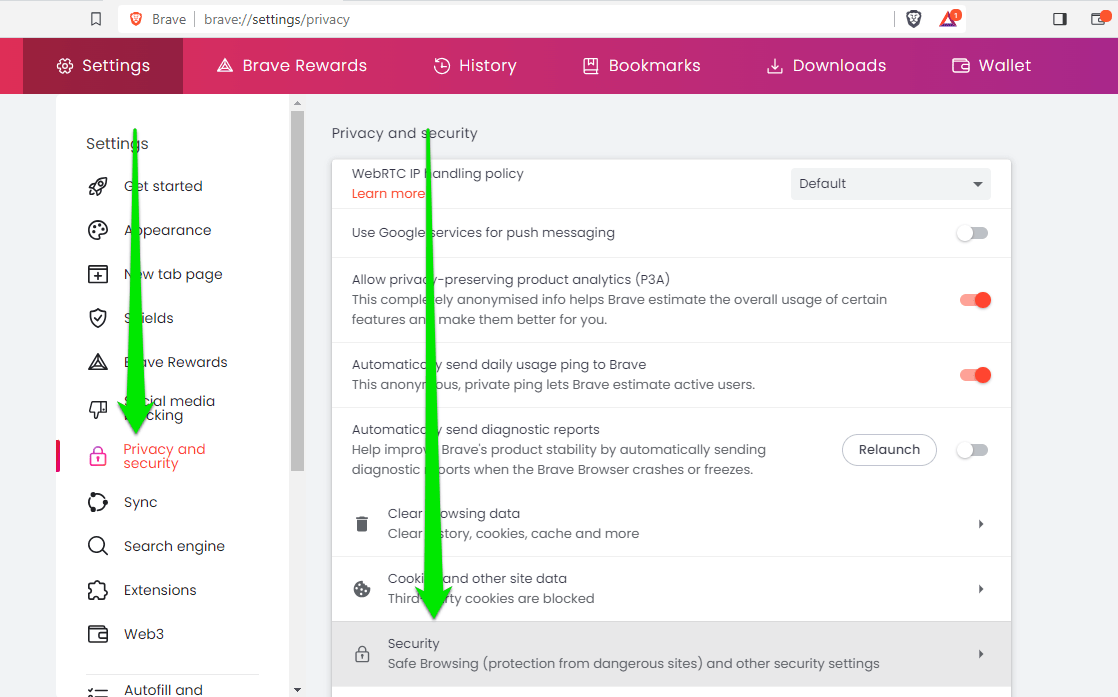Click the Sync circular arrows icon
The image size is (1118, 697).
point(98,502)
